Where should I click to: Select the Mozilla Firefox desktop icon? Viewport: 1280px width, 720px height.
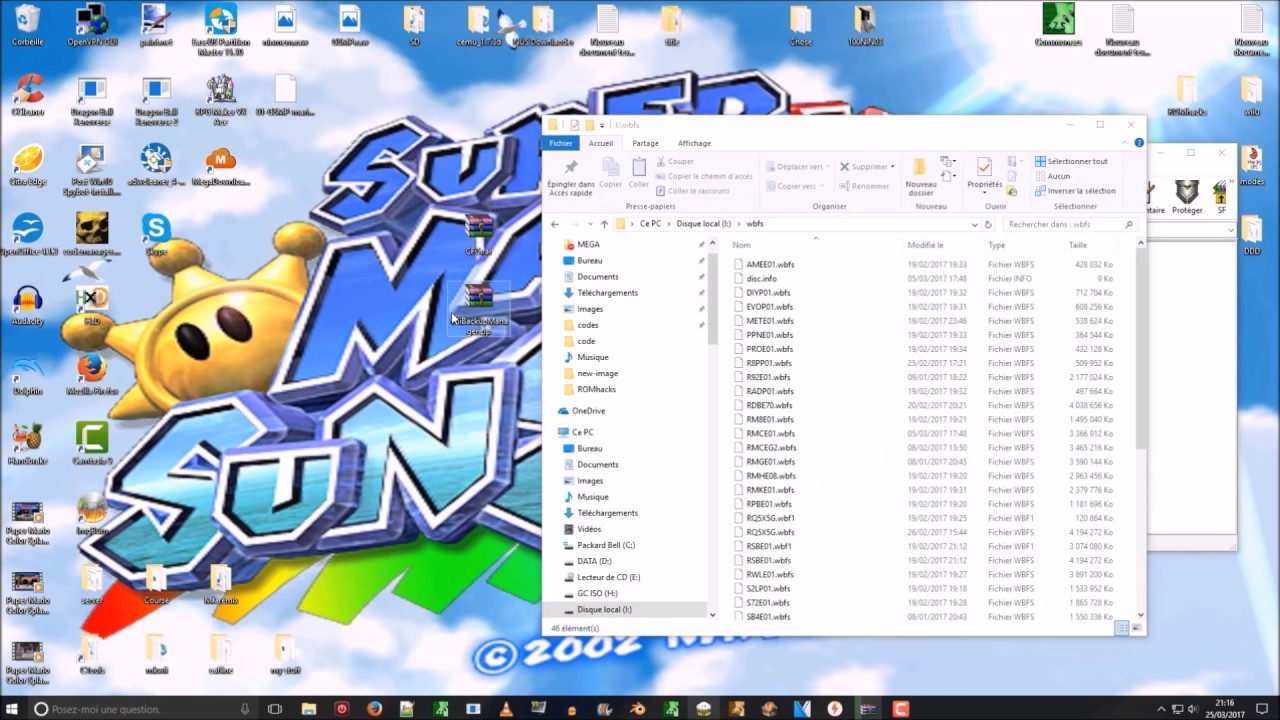click(92, 375)
